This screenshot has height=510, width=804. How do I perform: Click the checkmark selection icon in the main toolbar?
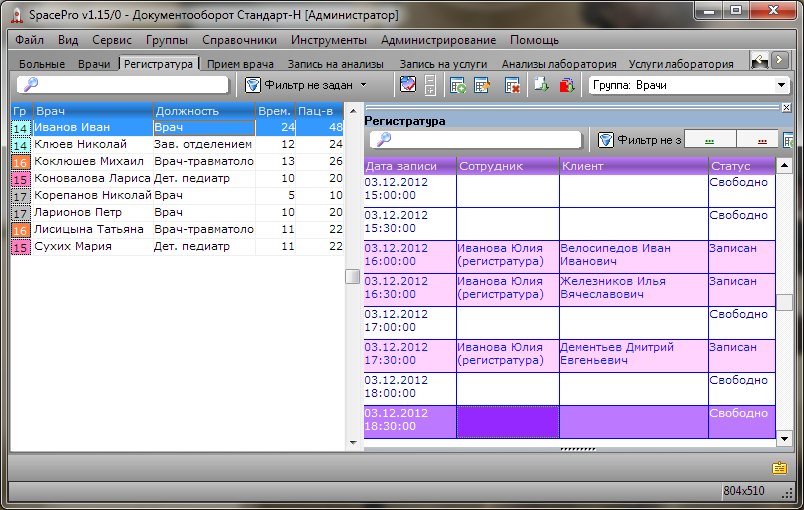[x=408, y=85]
